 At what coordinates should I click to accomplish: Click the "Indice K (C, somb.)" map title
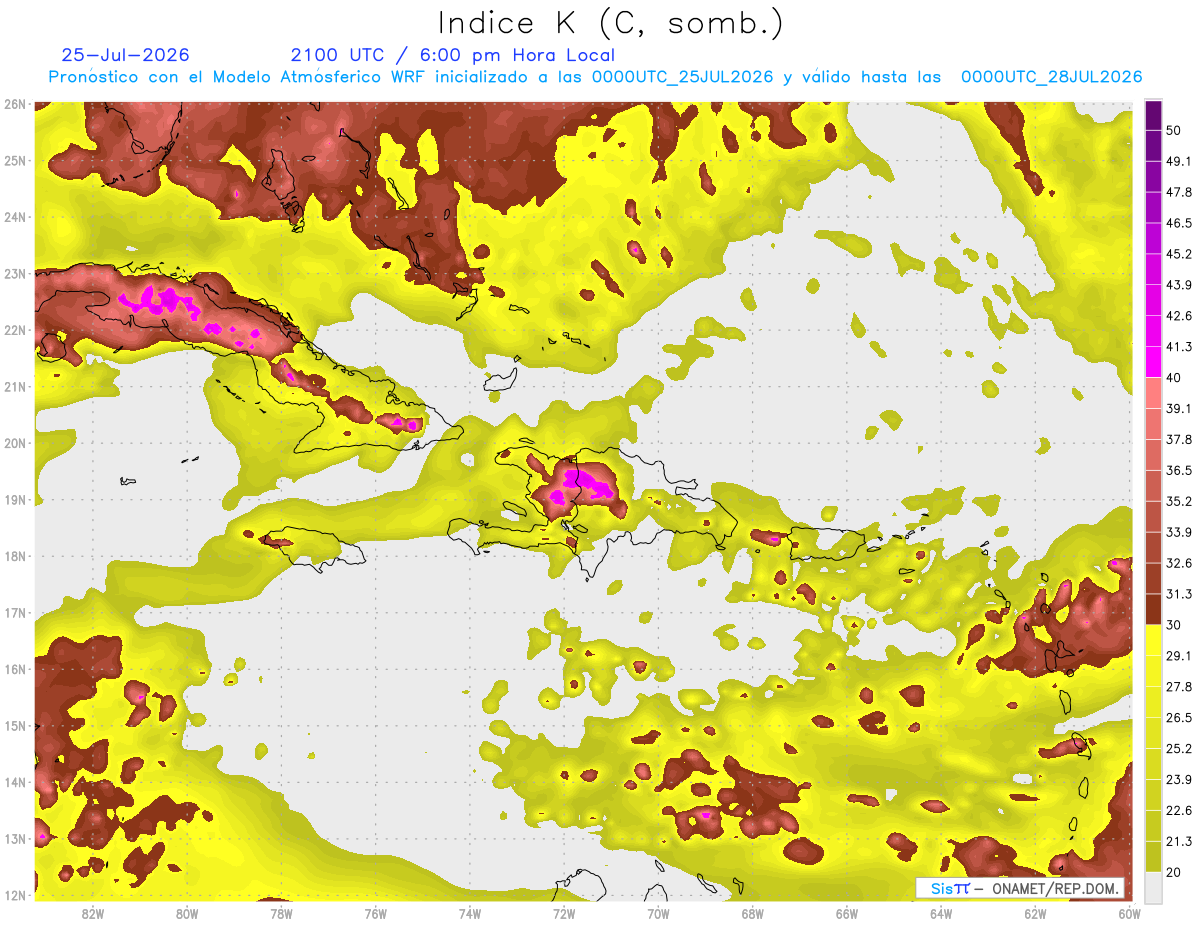tap(610, 24)
